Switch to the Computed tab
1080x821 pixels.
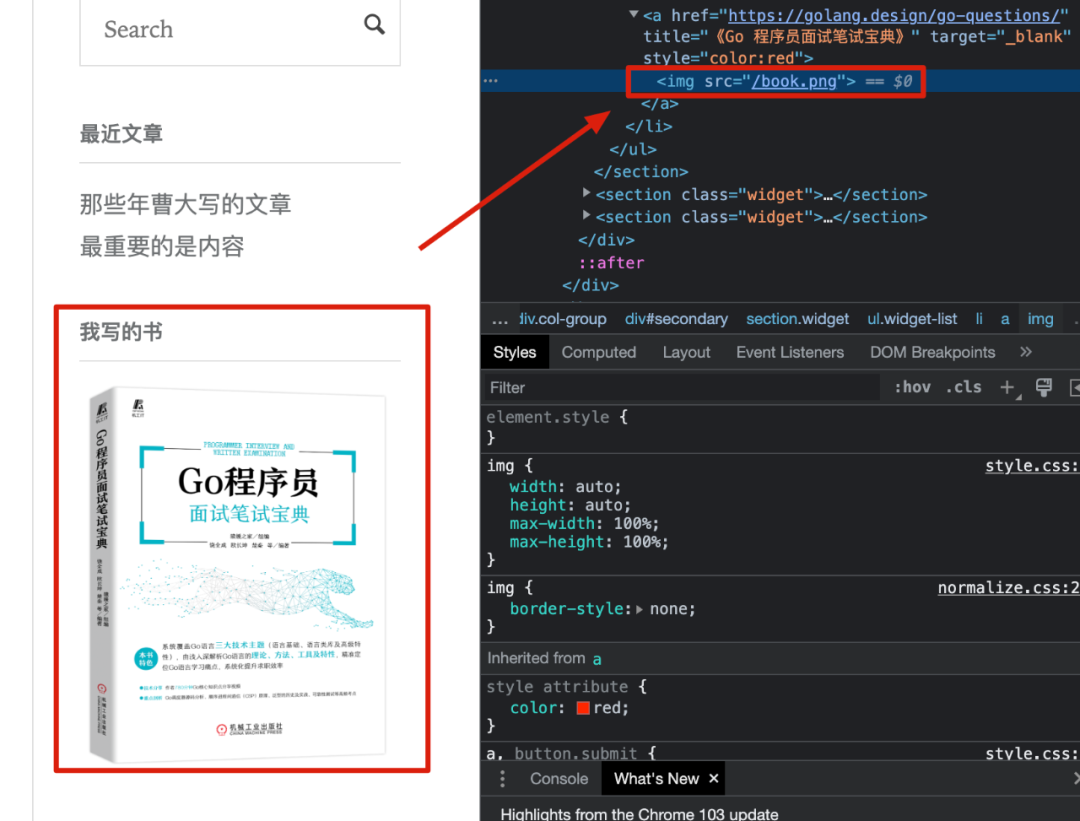coord(599,352)
